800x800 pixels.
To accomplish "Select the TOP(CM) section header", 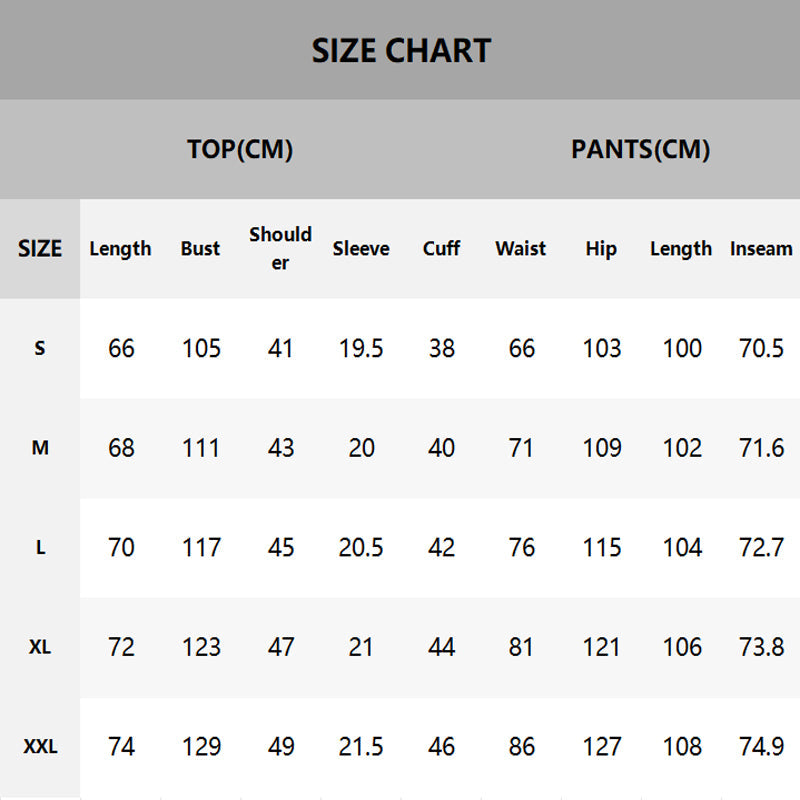I will click(x=240, y=149).
